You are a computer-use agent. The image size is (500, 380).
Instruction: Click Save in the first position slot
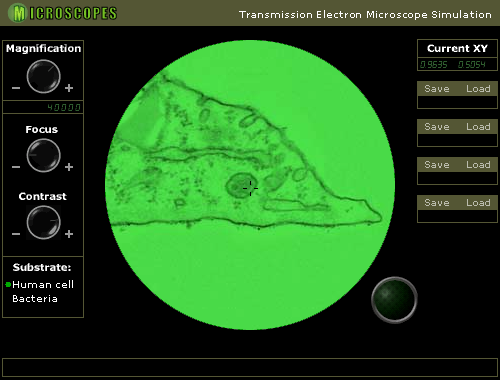pyautogui.click(x=437, y=89)
